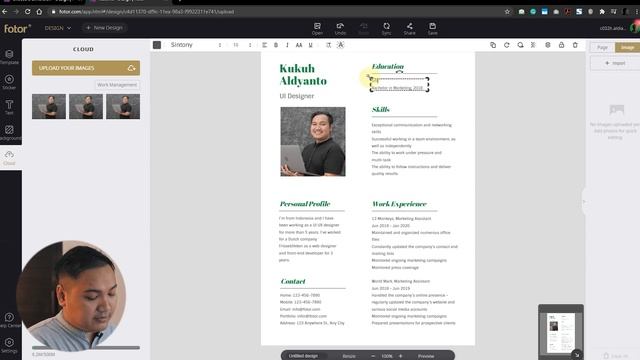Select the UI Designer subtitle text
The image size is (640, 360).
[297, 96]
